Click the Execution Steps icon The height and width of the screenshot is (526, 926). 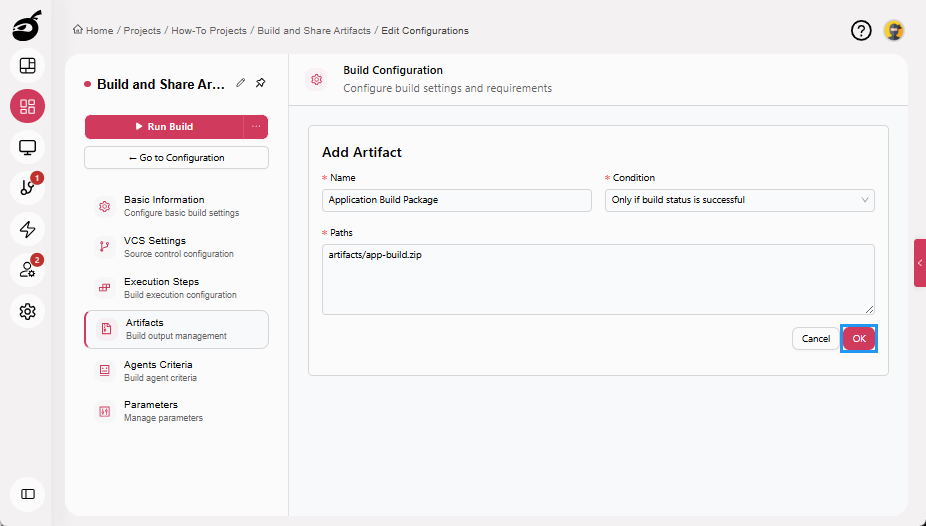[x=105, y=288]
